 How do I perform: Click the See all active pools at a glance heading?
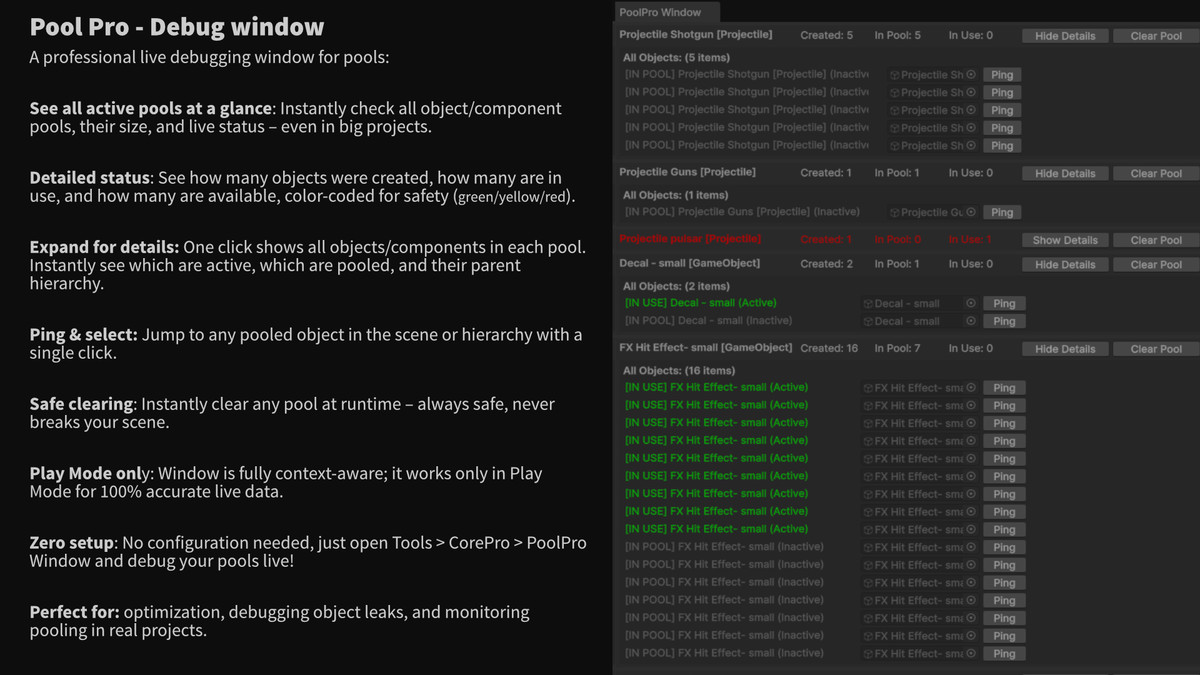(150, 108)
